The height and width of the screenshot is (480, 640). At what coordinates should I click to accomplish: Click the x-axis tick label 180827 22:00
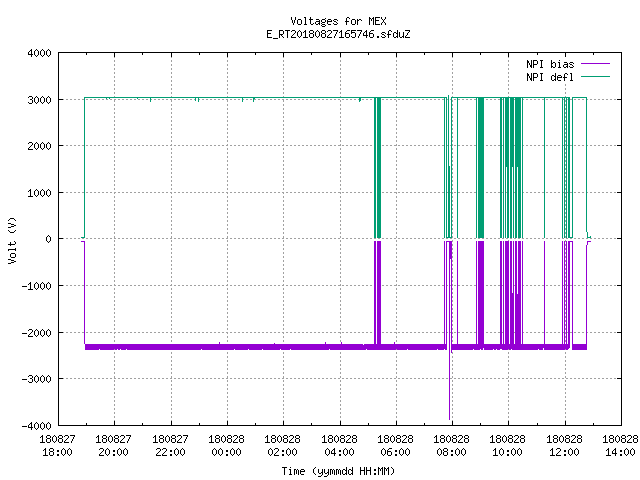[x=170, y=446]
